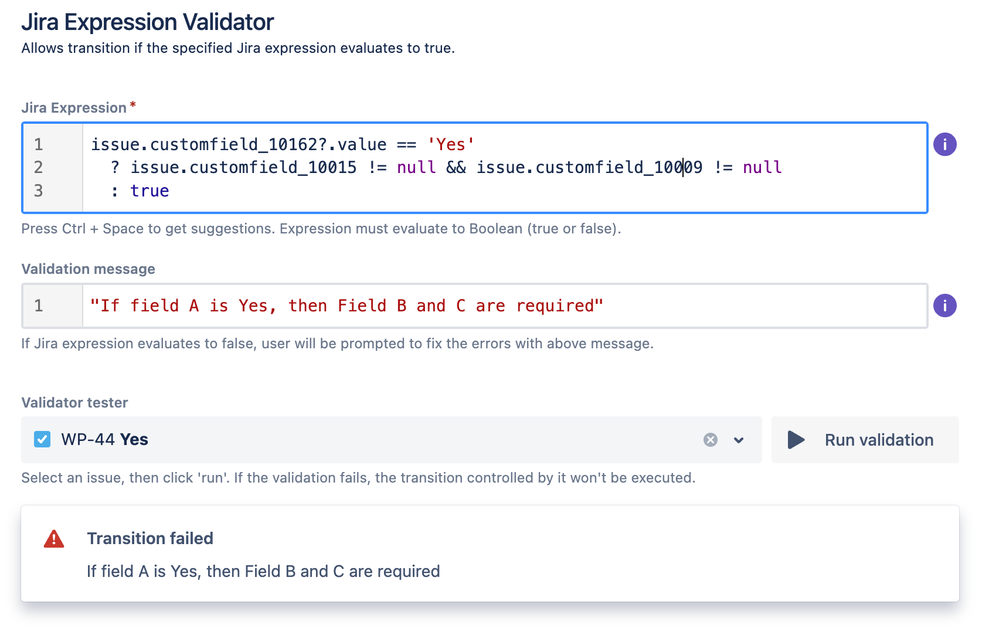999x638 pixels.
Task: Click the Jira Expression Validator heading
Action: pos(147,22)
